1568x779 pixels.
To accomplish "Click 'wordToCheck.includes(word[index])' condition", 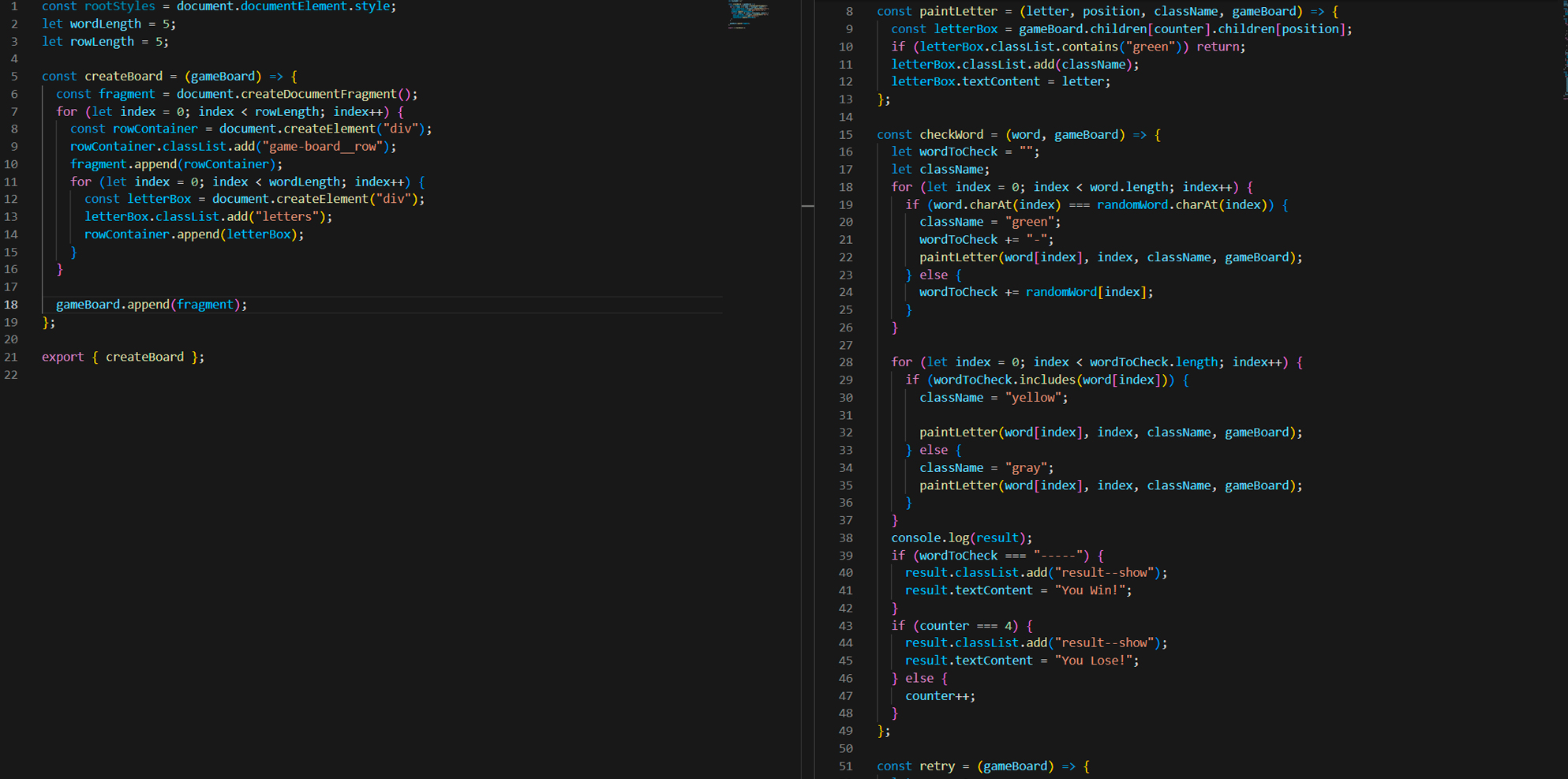I will point(1050,380).
